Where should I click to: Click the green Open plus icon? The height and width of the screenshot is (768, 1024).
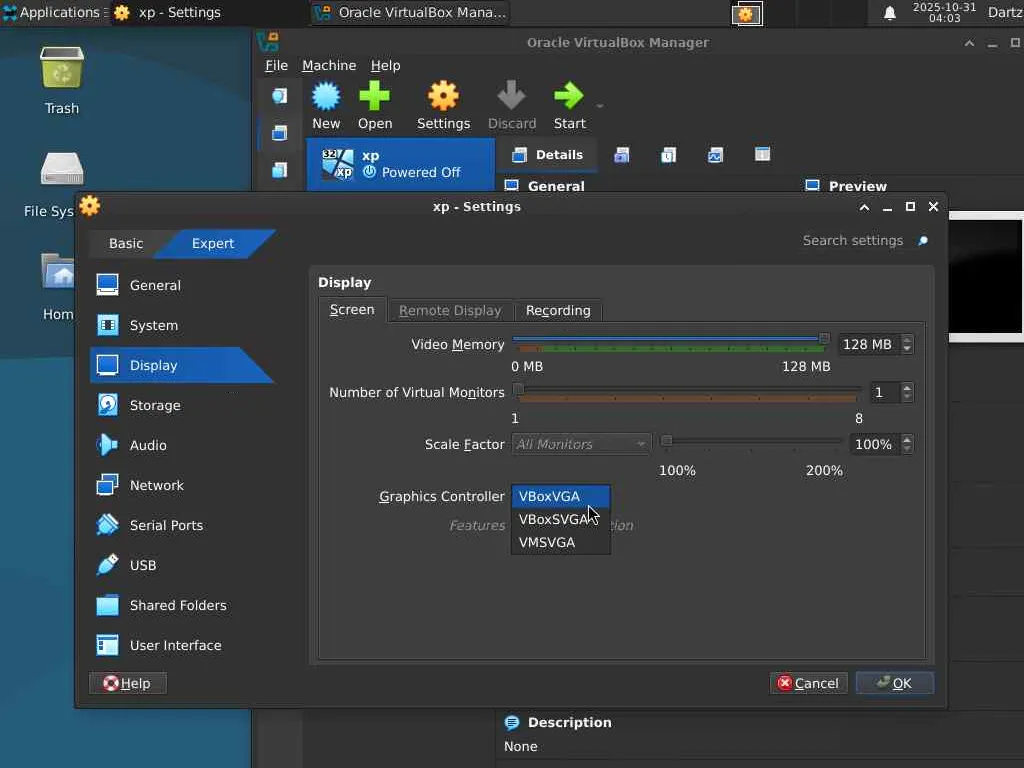tap(374, 97)
